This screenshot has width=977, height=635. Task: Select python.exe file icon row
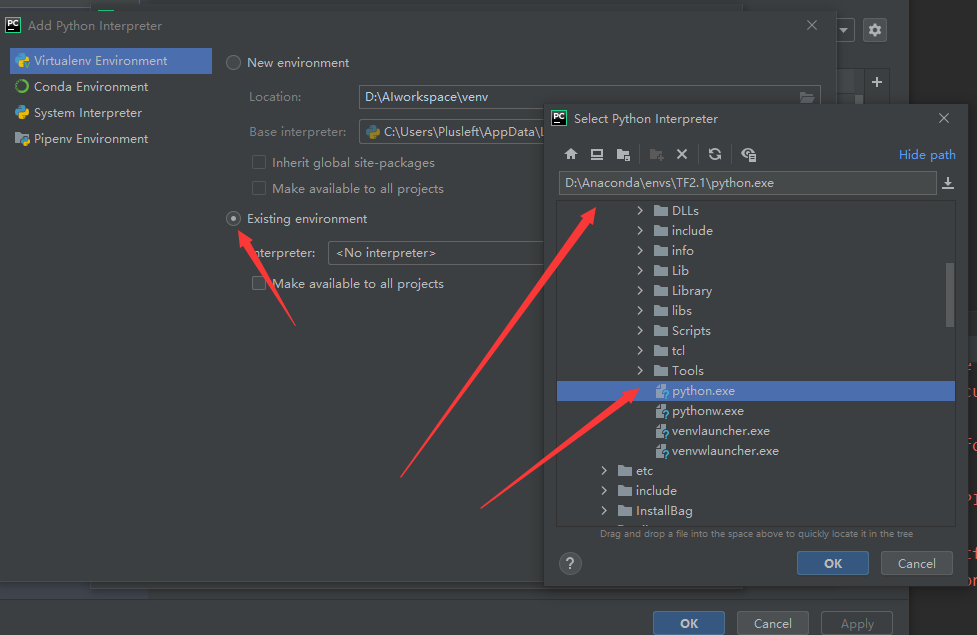click(x=756, y=391)
